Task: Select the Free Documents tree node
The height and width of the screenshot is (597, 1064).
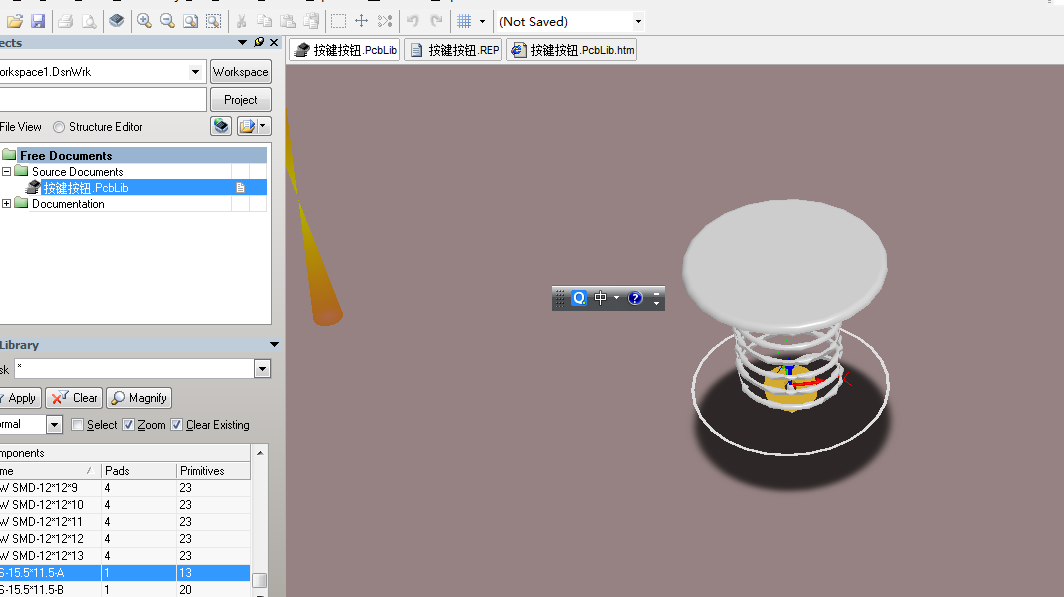Action: [x=66, y=155]
